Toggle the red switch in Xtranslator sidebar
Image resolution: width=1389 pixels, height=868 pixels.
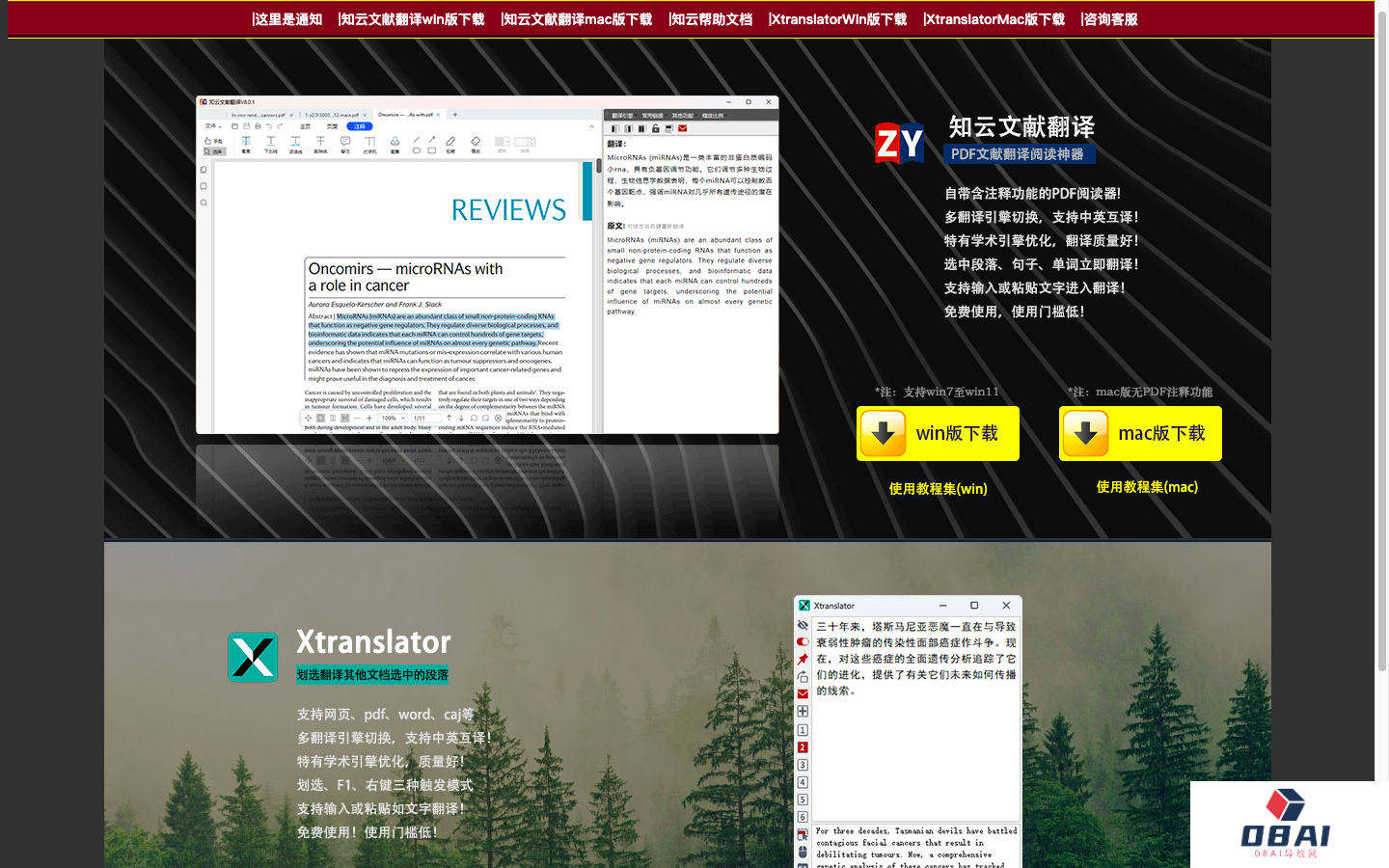pos(803,641)
